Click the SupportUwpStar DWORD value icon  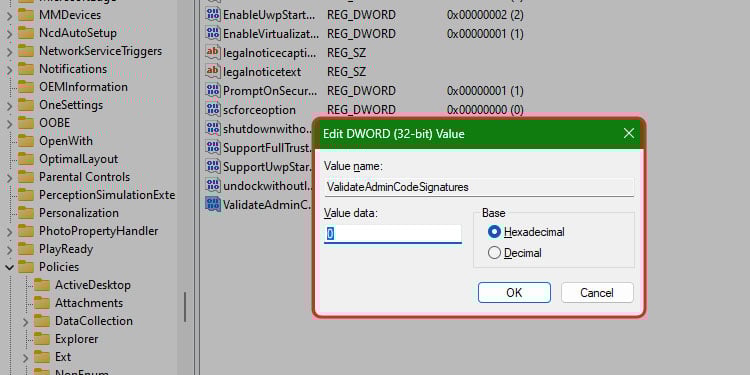click(x=212, y=166)
